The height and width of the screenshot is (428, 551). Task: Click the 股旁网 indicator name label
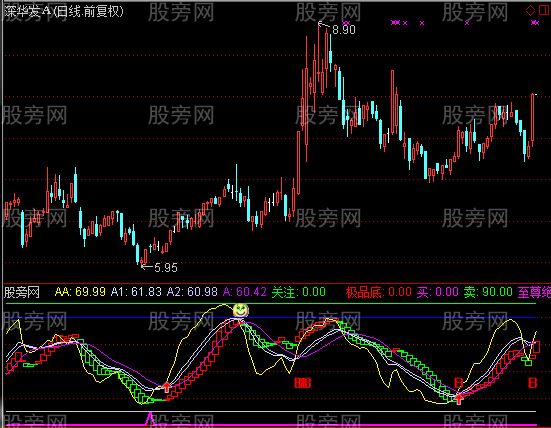coord(22,292)
